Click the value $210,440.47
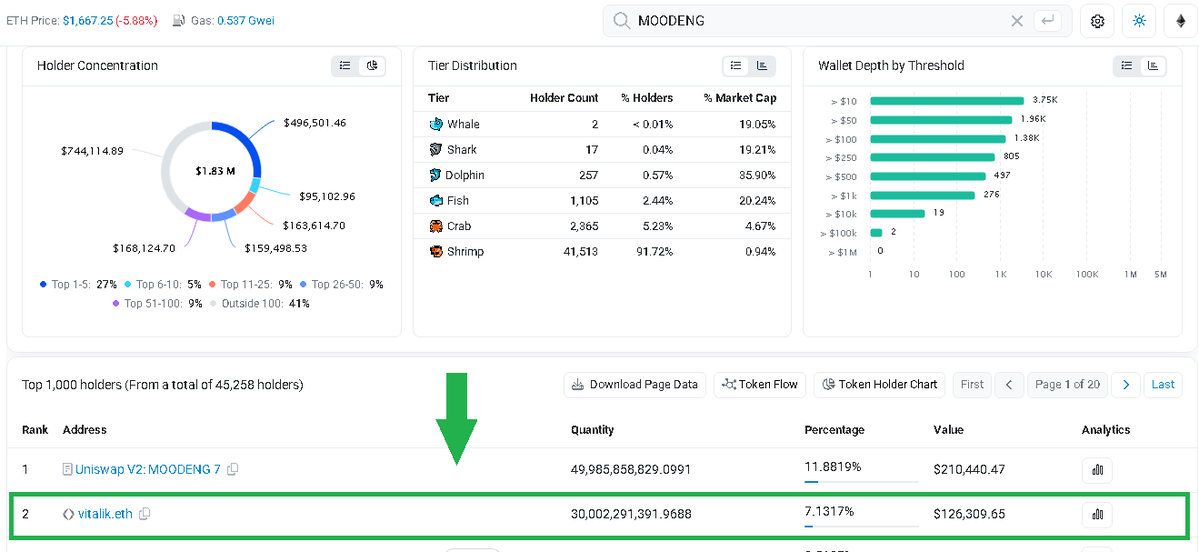This screenshot has height=552, width=1199. [971, 469]
